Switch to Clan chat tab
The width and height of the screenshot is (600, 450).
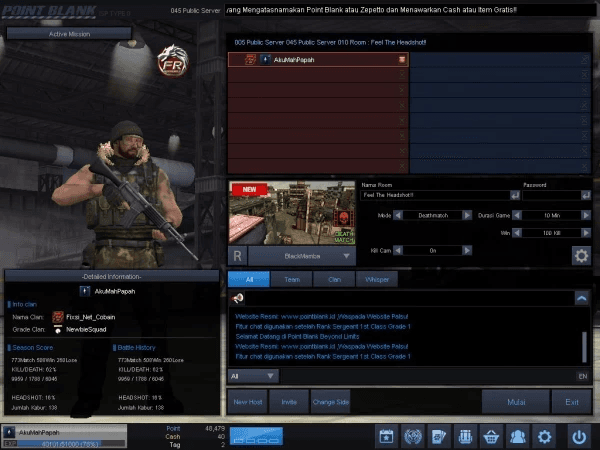pos(334,279)
